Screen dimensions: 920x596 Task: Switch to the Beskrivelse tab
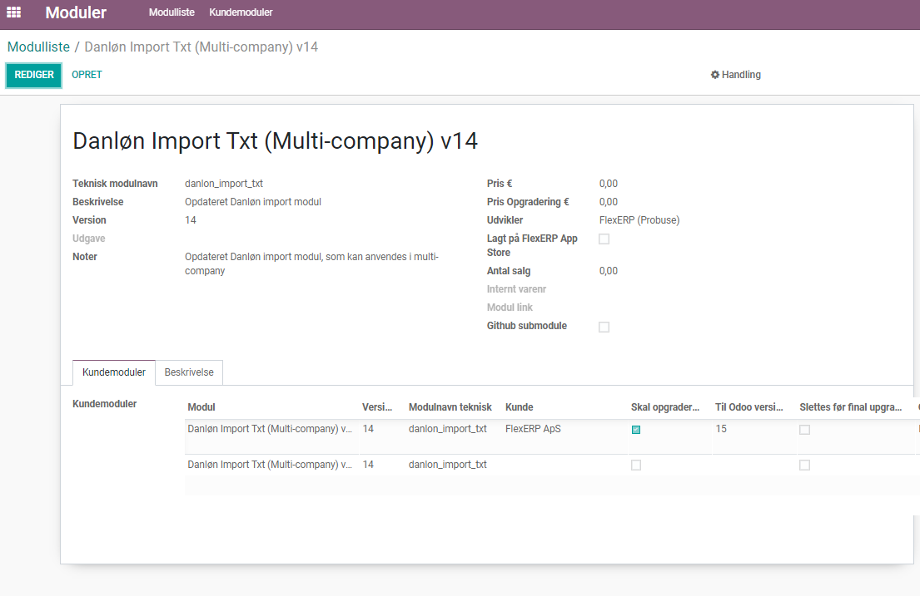tap(189, 372)
